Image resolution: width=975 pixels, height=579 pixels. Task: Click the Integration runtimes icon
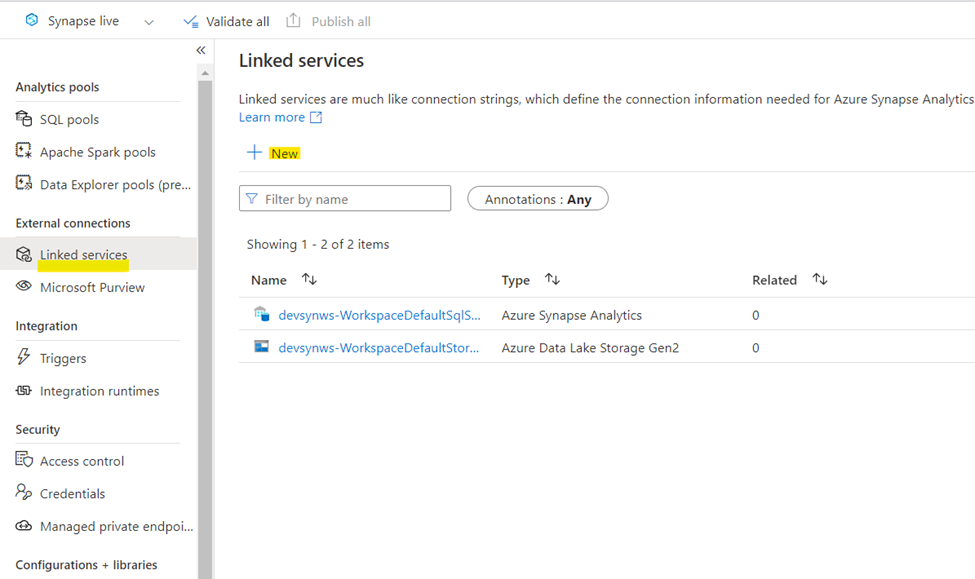(24, 391)
